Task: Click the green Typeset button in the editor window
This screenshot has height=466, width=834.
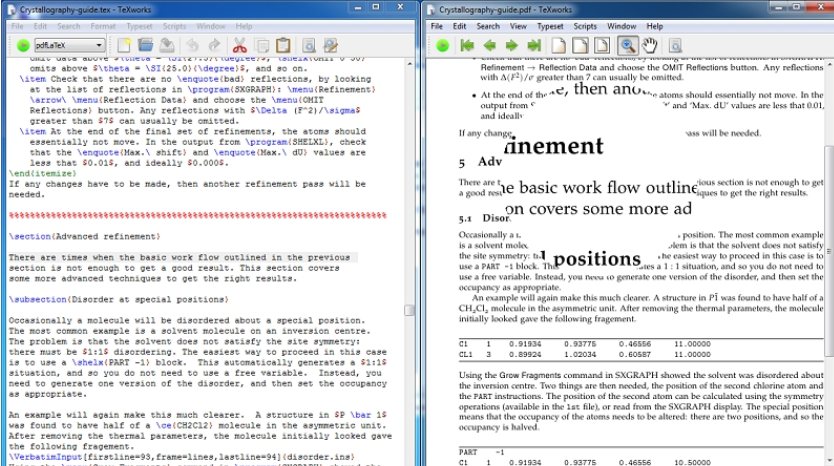Action: [23, 46]
